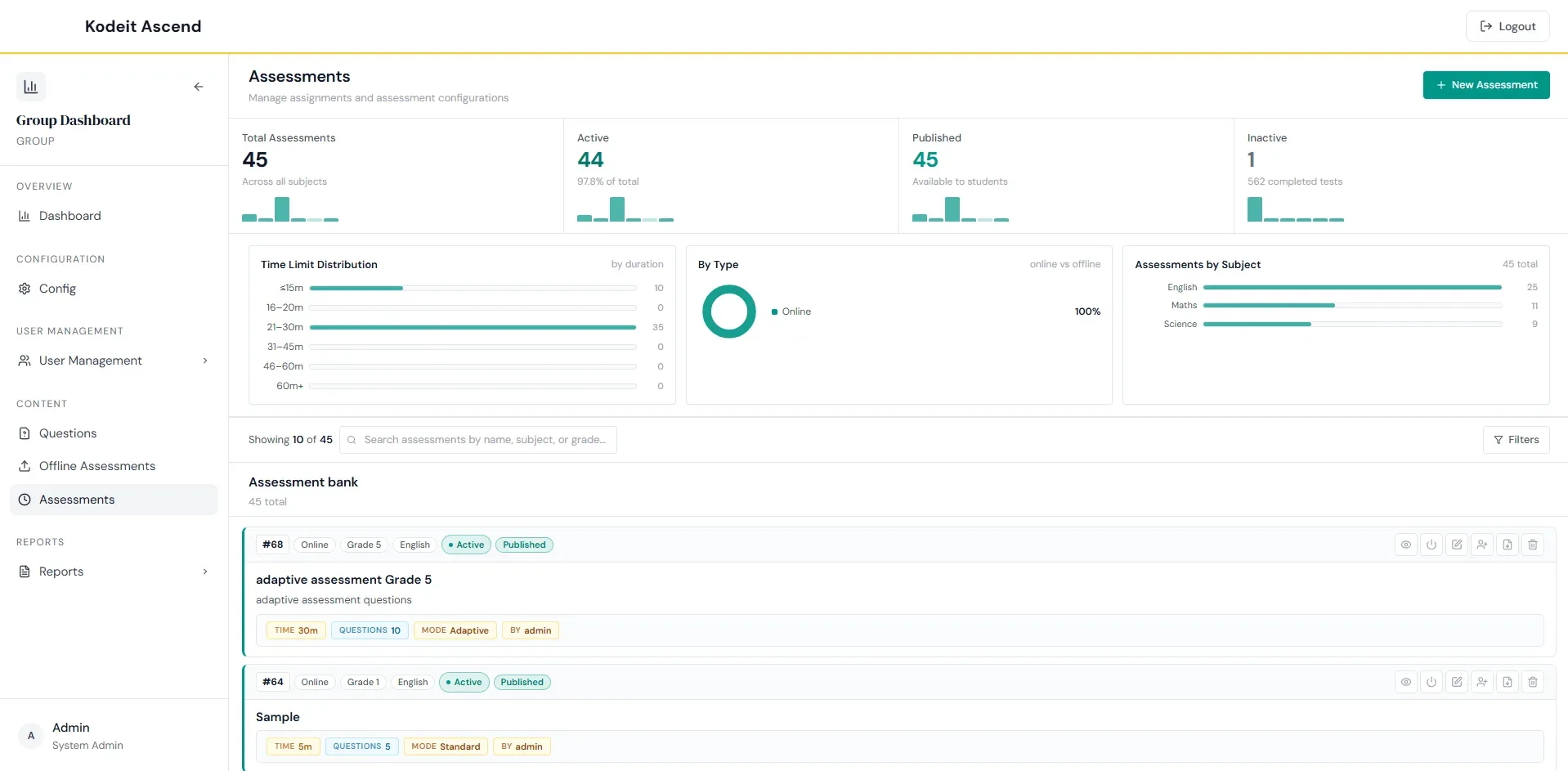Click Grade 1 tag on assessment #64

pyautogui.click(x=363, y=682)
